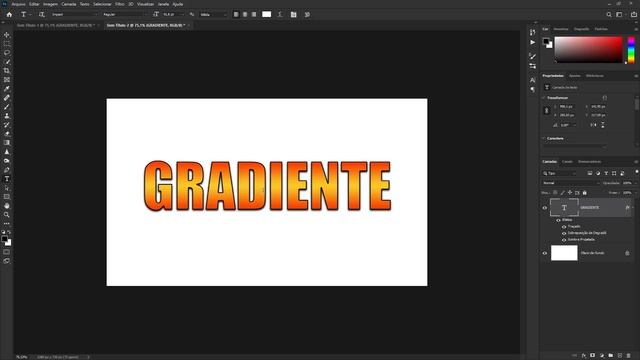Open the font family dropdown
Viewport: 640px width, 360px height.
click(74, 14)
